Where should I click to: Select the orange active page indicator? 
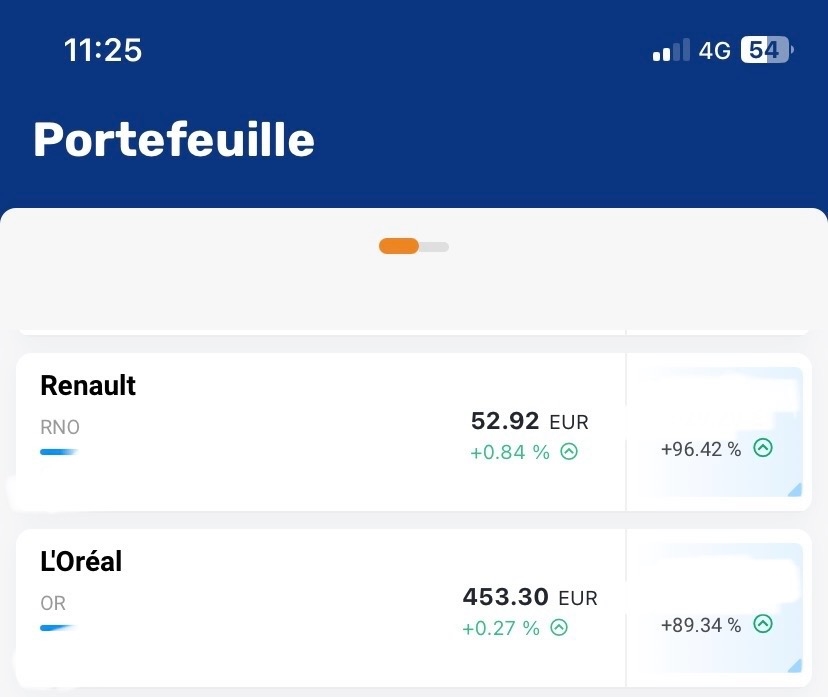(x=398, y=246)
